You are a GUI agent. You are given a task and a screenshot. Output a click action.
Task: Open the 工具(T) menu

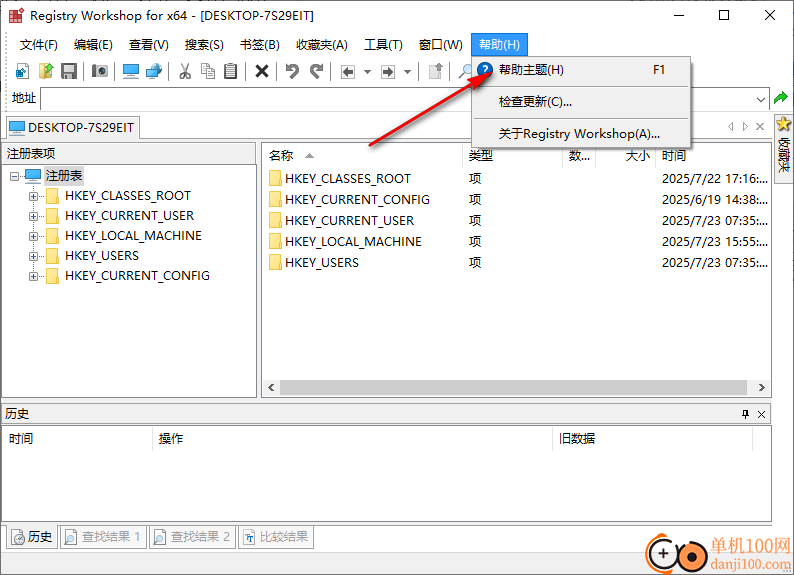pos(383,45)
